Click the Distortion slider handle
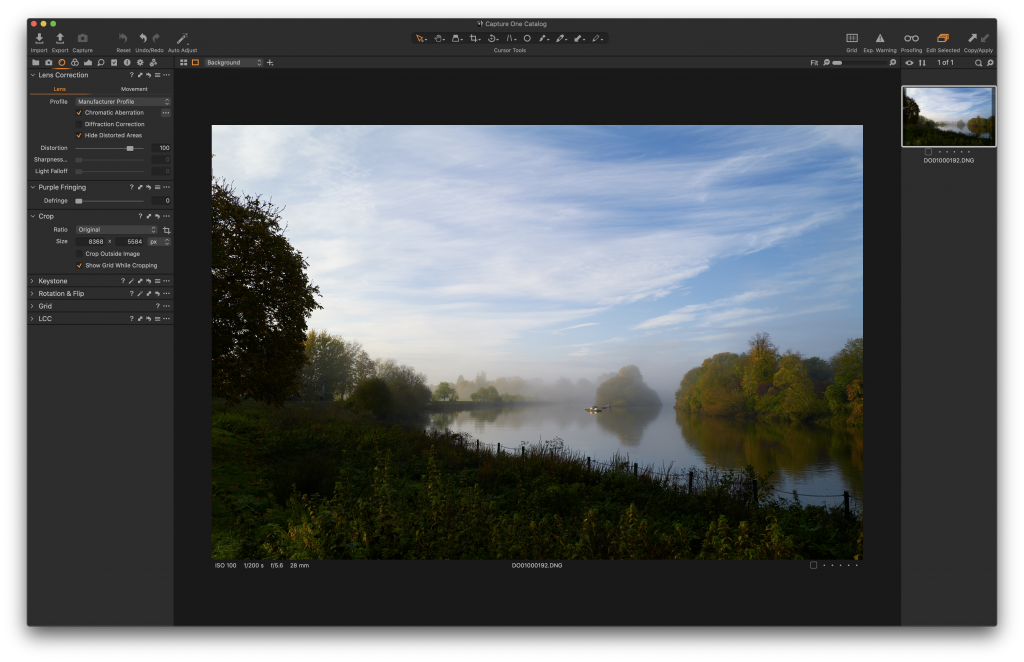1024x662 pixels. tap(130, 148)
